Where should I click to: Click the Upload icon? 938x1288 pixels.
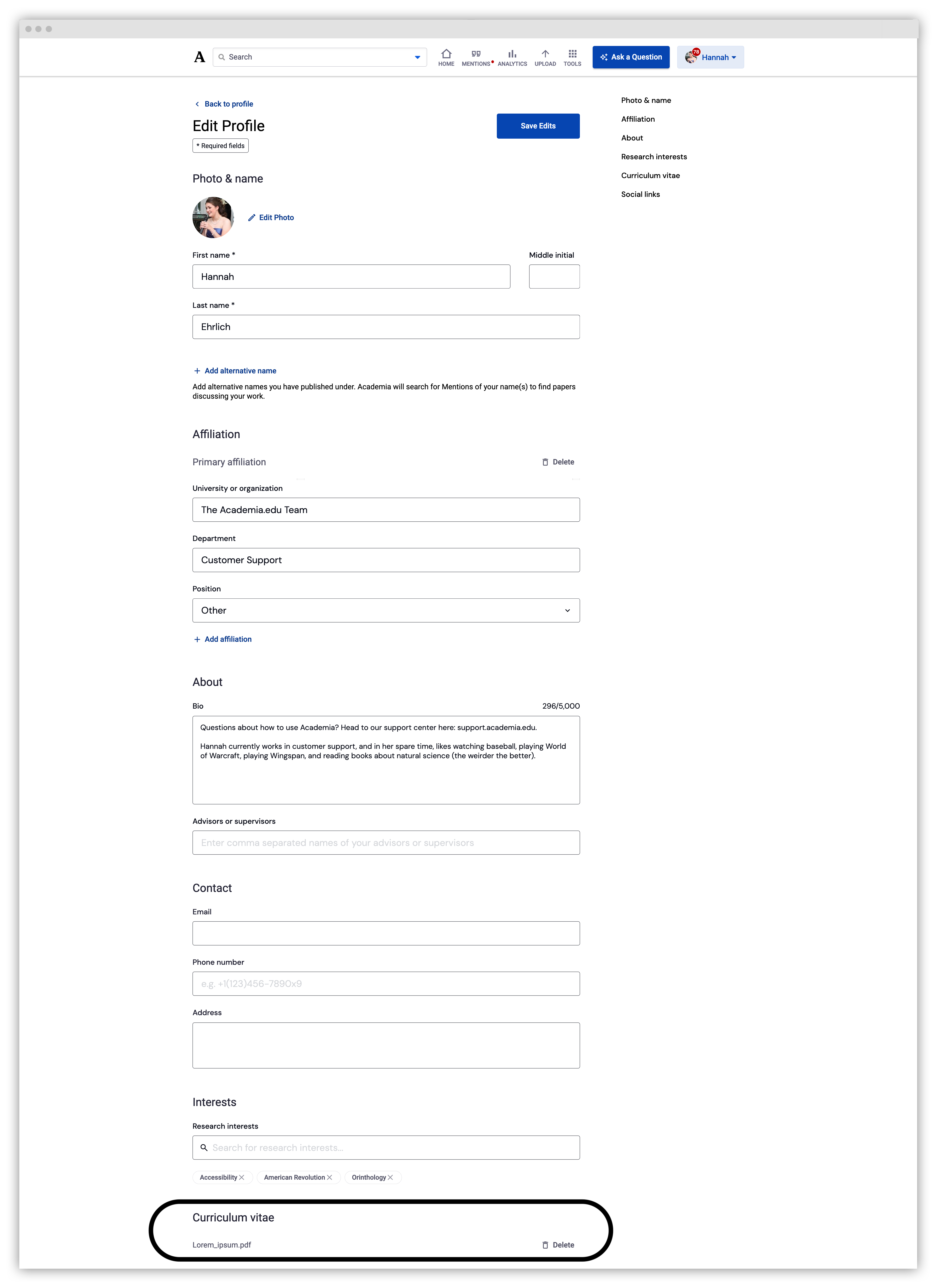point(545,55)
